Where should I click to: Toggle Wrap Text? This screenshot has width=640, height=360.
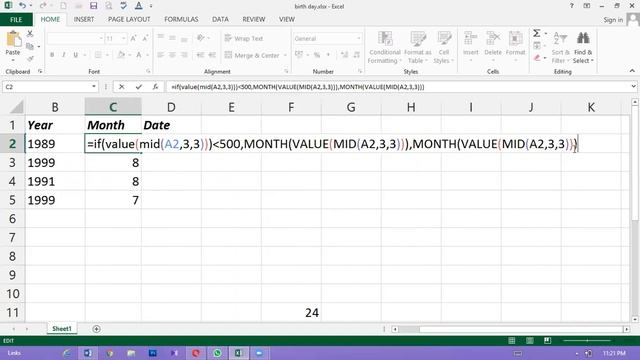[x=244, y=38]
